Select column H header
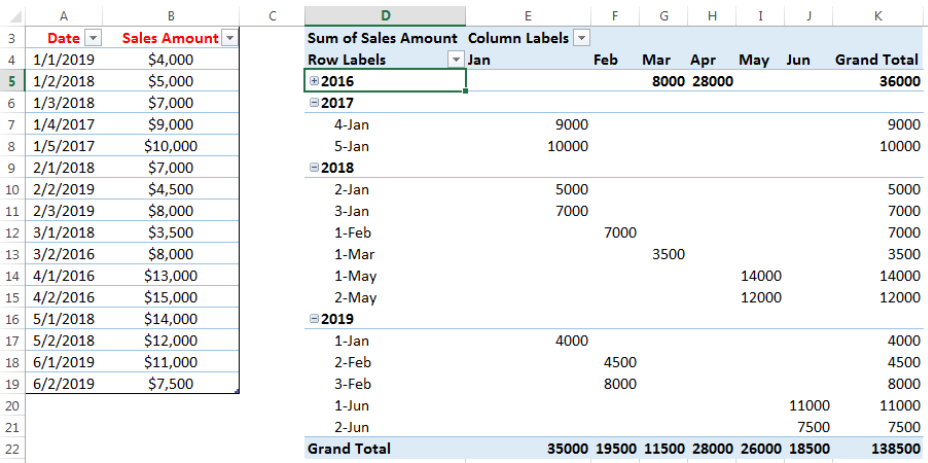The height and width of the screenshot is (463, 928). (x=712, y=16)
